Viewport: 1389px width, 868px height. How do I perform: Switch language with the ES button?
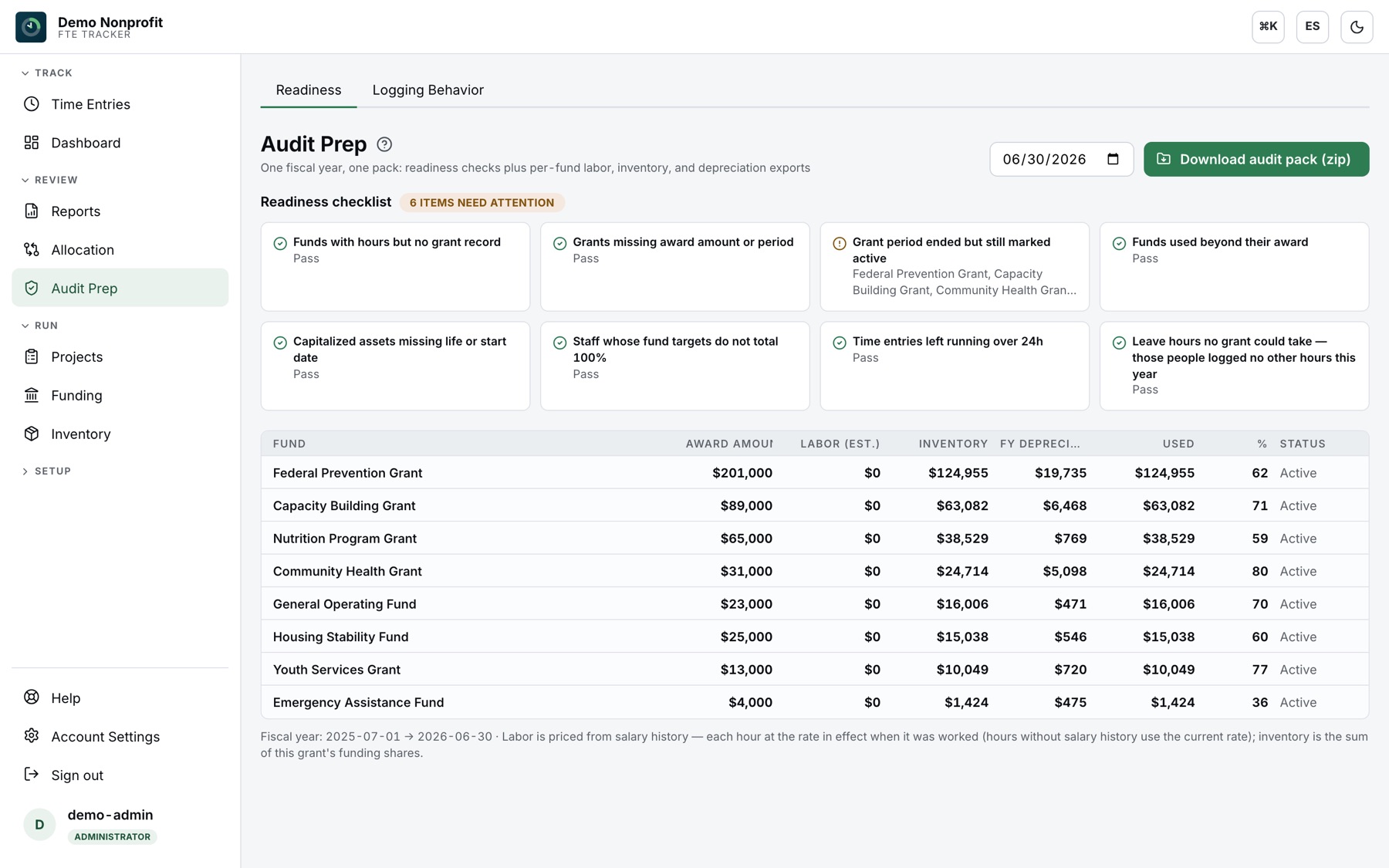(x=1312, y=27)
